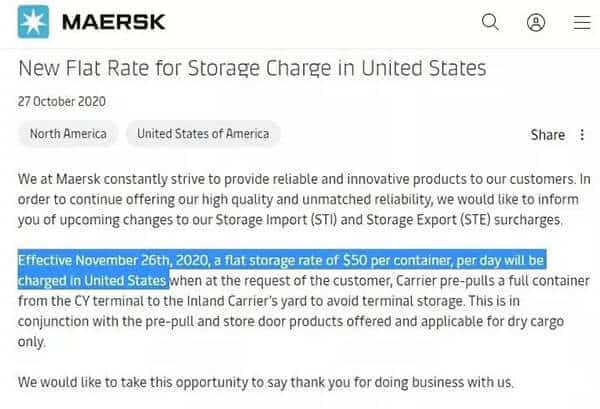Click the highlighted 'charged in United States' text
The height and width of the screenshot is (409, 600).
tap(92, 280)
